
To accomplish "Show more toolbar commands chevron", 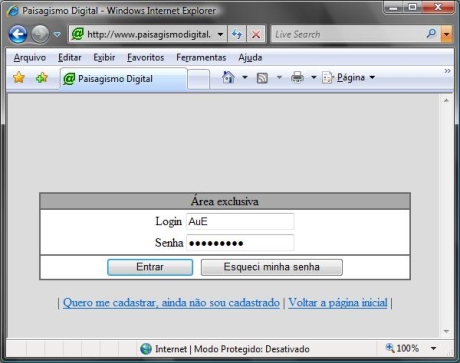I will click(x=447, y=71).
